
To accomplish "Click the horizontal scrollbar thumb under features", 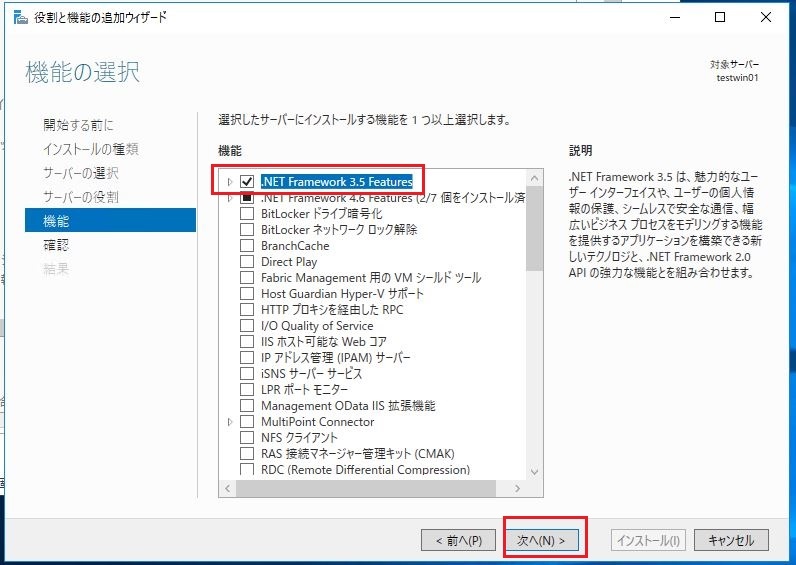I will pos(366,488).
